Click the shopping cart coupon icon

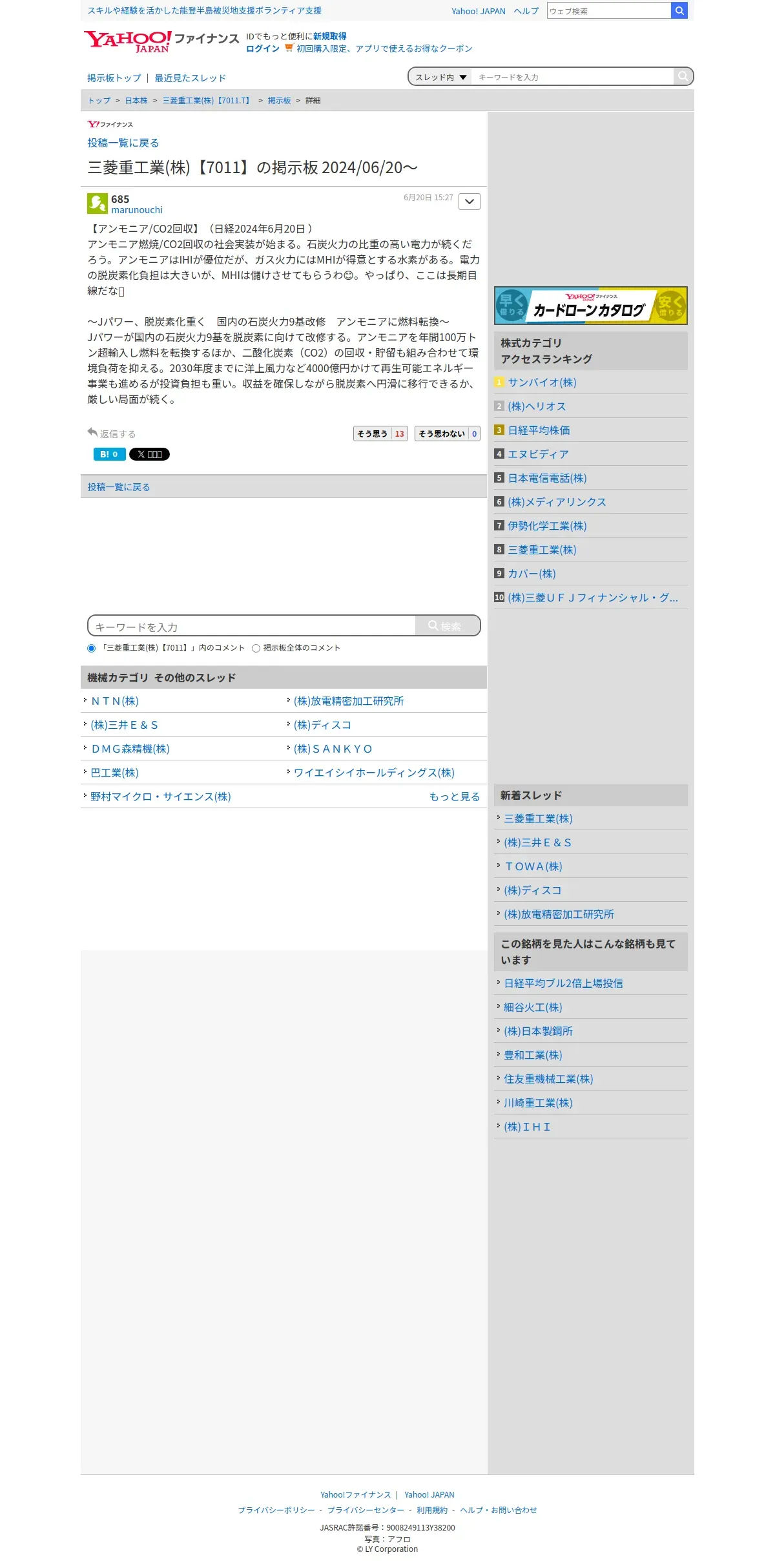tap(289, 48)
